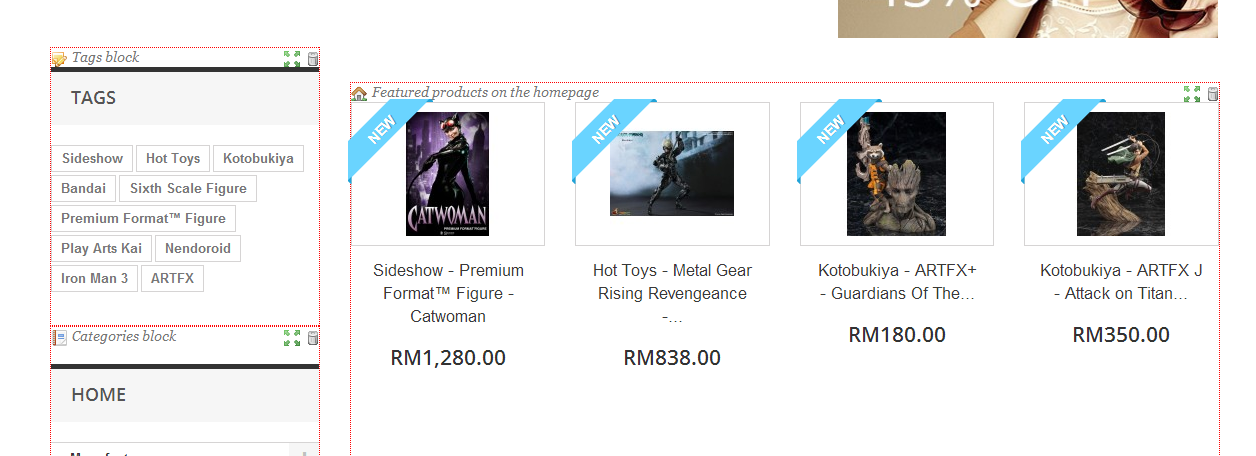Image resolution: width=1256 pixels, height=456 pixels.
Task: Open the Premium Format™ Figure tag
Action: click(x=143, y=218)
